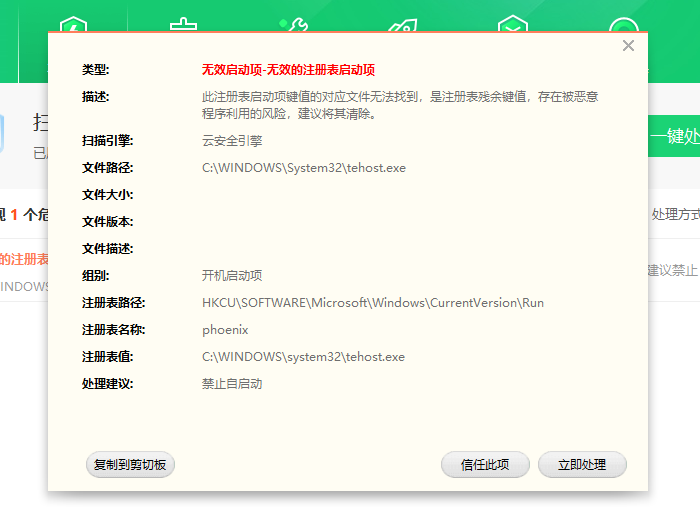Open the rocket speed-up icon in toolbar
The image size is (700, 519).
coord(403,25)
